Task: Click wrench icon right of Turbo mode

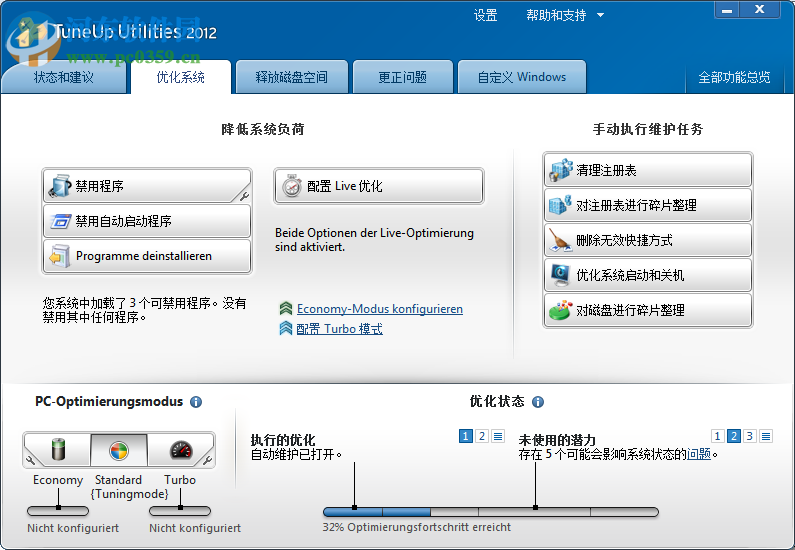Action: pyautogui.click(x=207, y=460)
